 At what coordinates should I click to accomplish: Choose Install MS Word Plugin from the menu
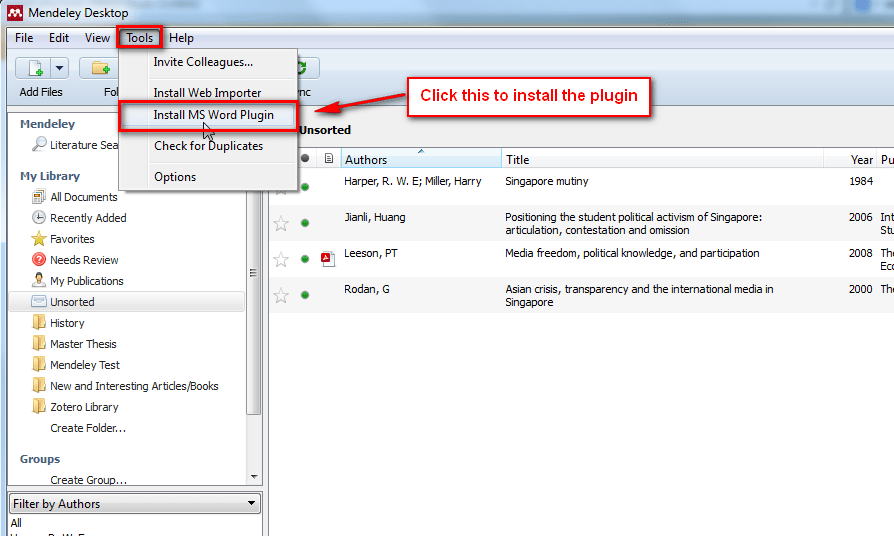[213, 115]
